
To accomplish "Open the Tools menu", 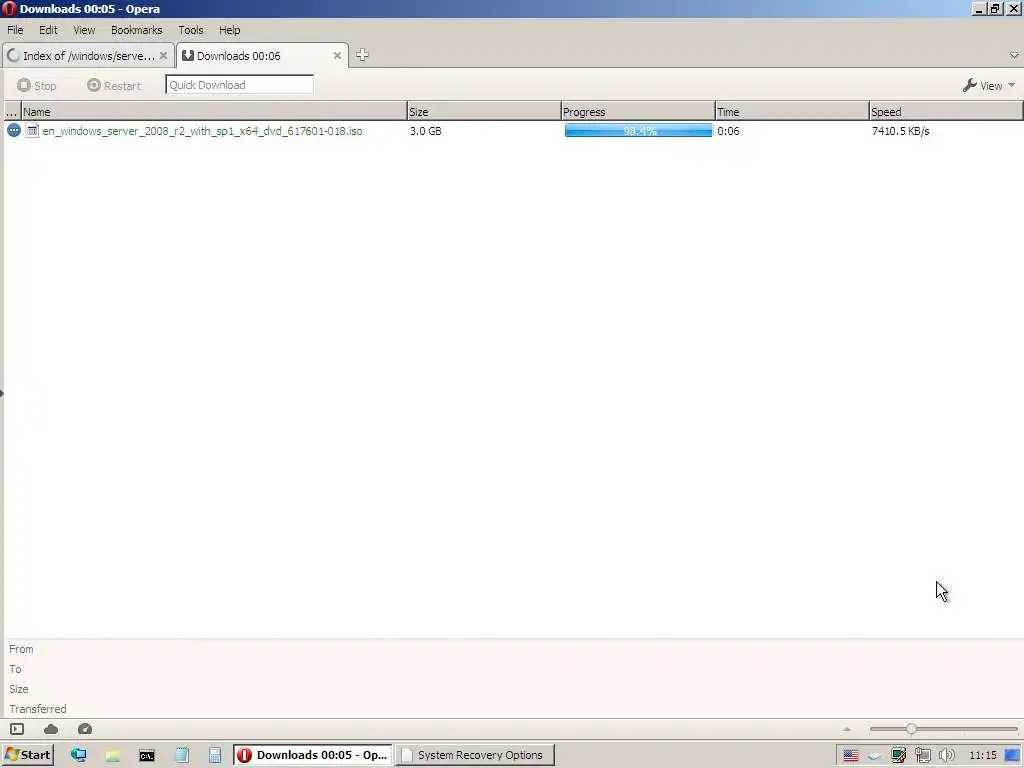I will click(x=191, y=30).
